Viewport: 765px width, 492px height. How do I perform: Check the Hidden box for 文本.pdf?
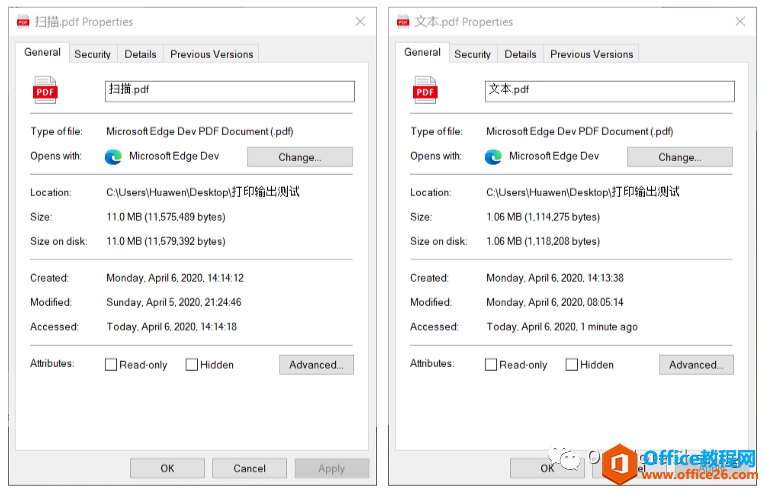pos(572,365)
